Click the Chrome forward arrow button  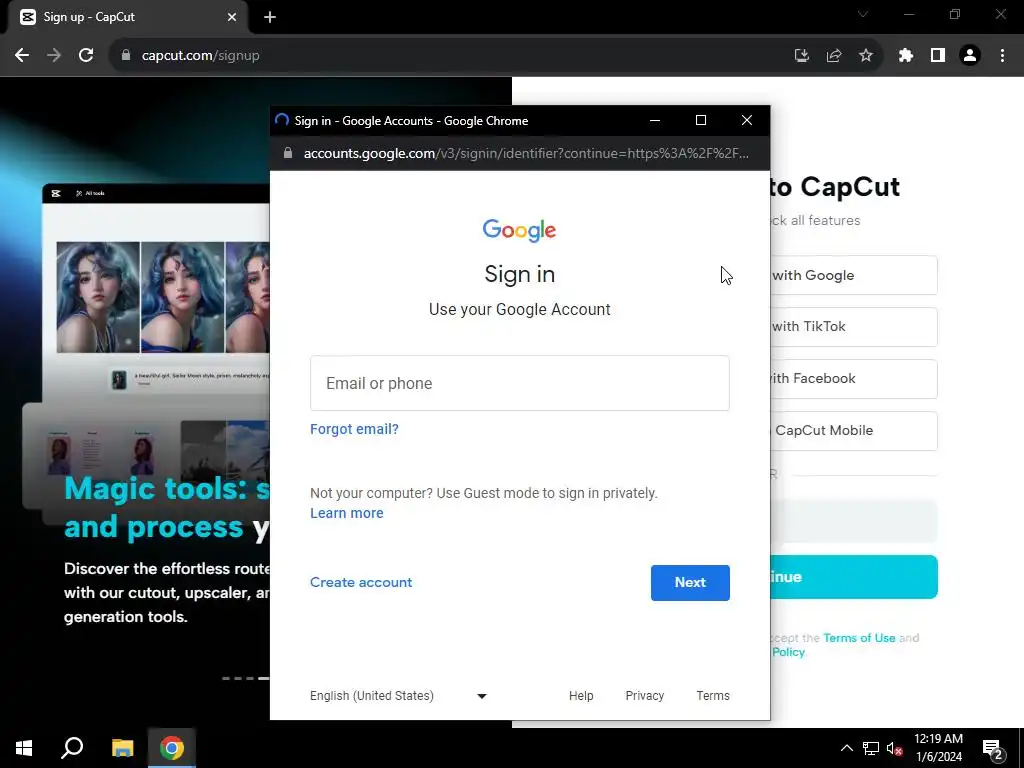pos(54,56)
